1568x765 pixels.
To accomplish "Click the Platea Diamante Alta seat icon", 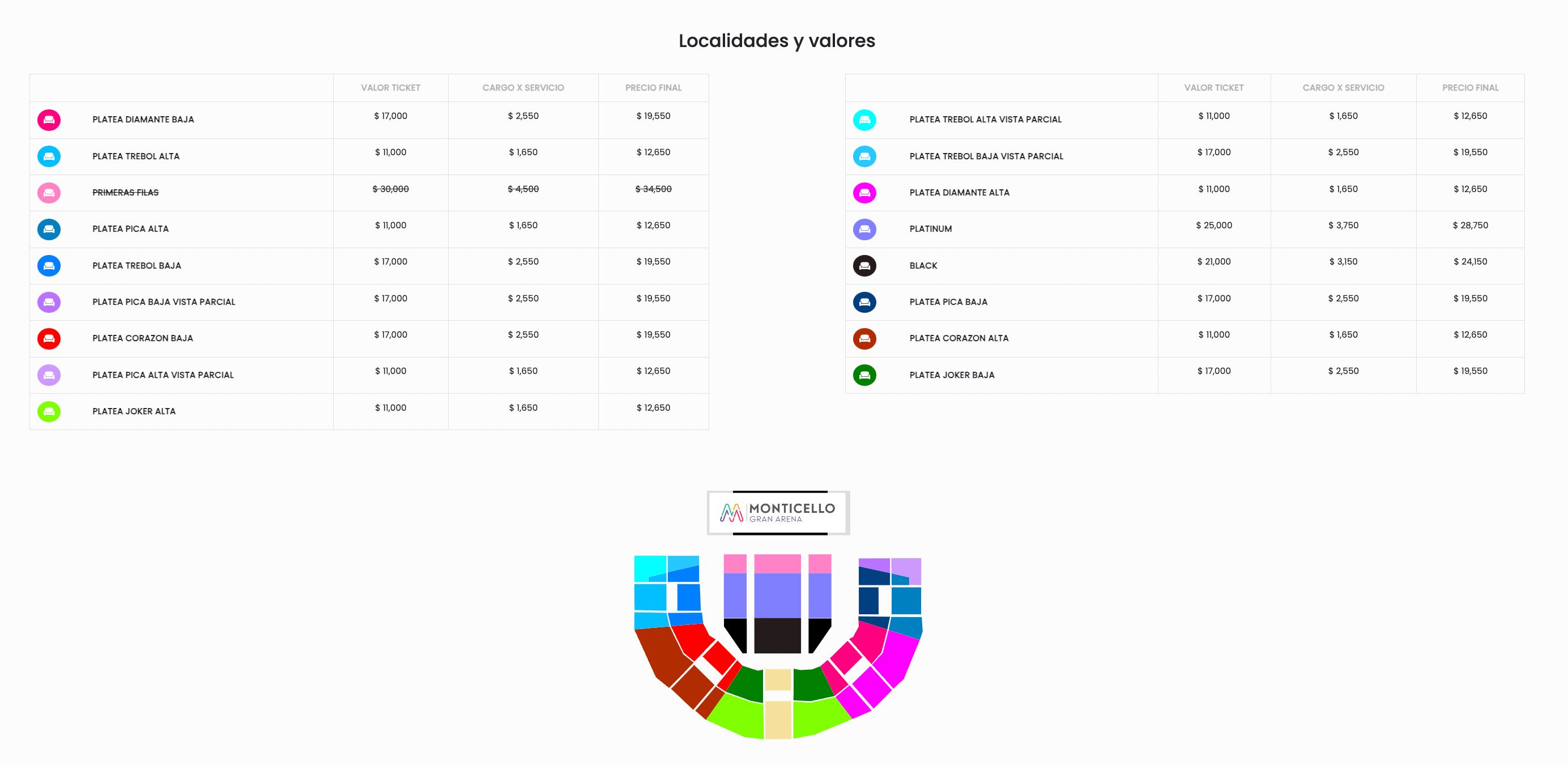I will tap(864, 193).
